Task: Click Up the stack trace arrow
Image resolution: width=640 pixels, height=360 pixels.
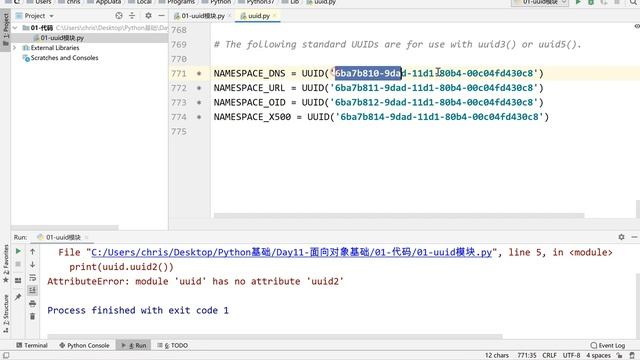Action: tap(33, 251)
